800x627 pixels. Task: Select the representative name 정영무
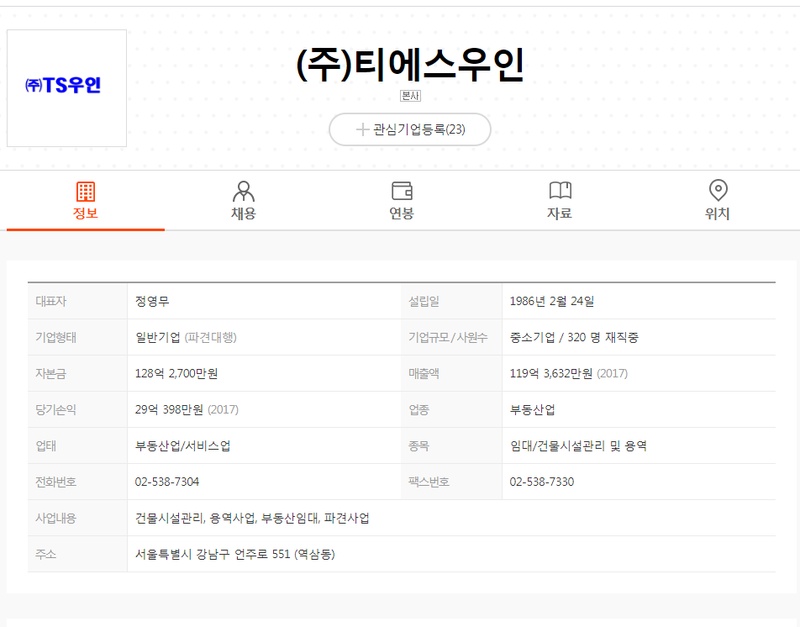[152, 301]
